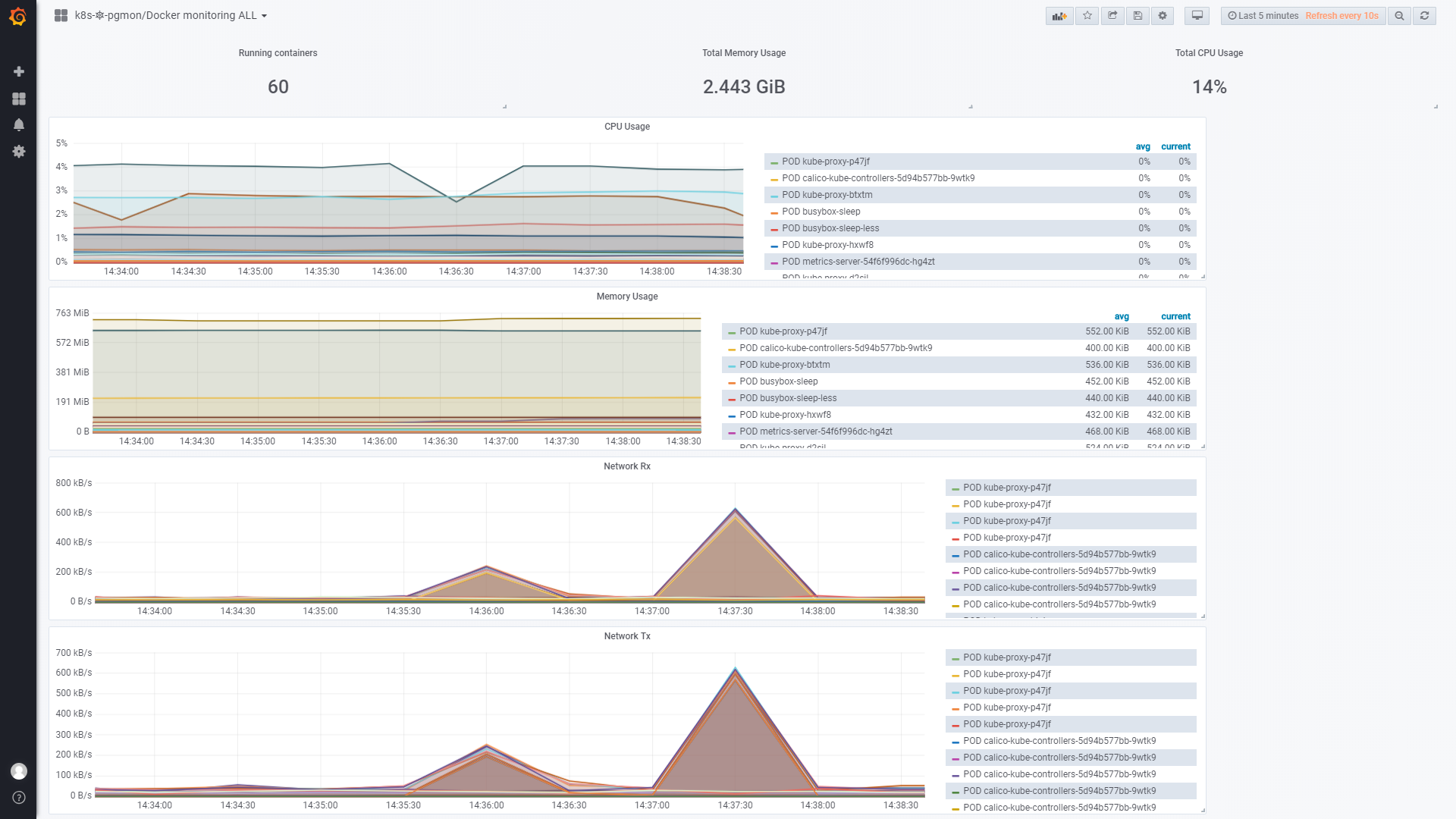Sort CPU Usage legend by current column
The image size is (1456, 819).
coord(1175,146)
